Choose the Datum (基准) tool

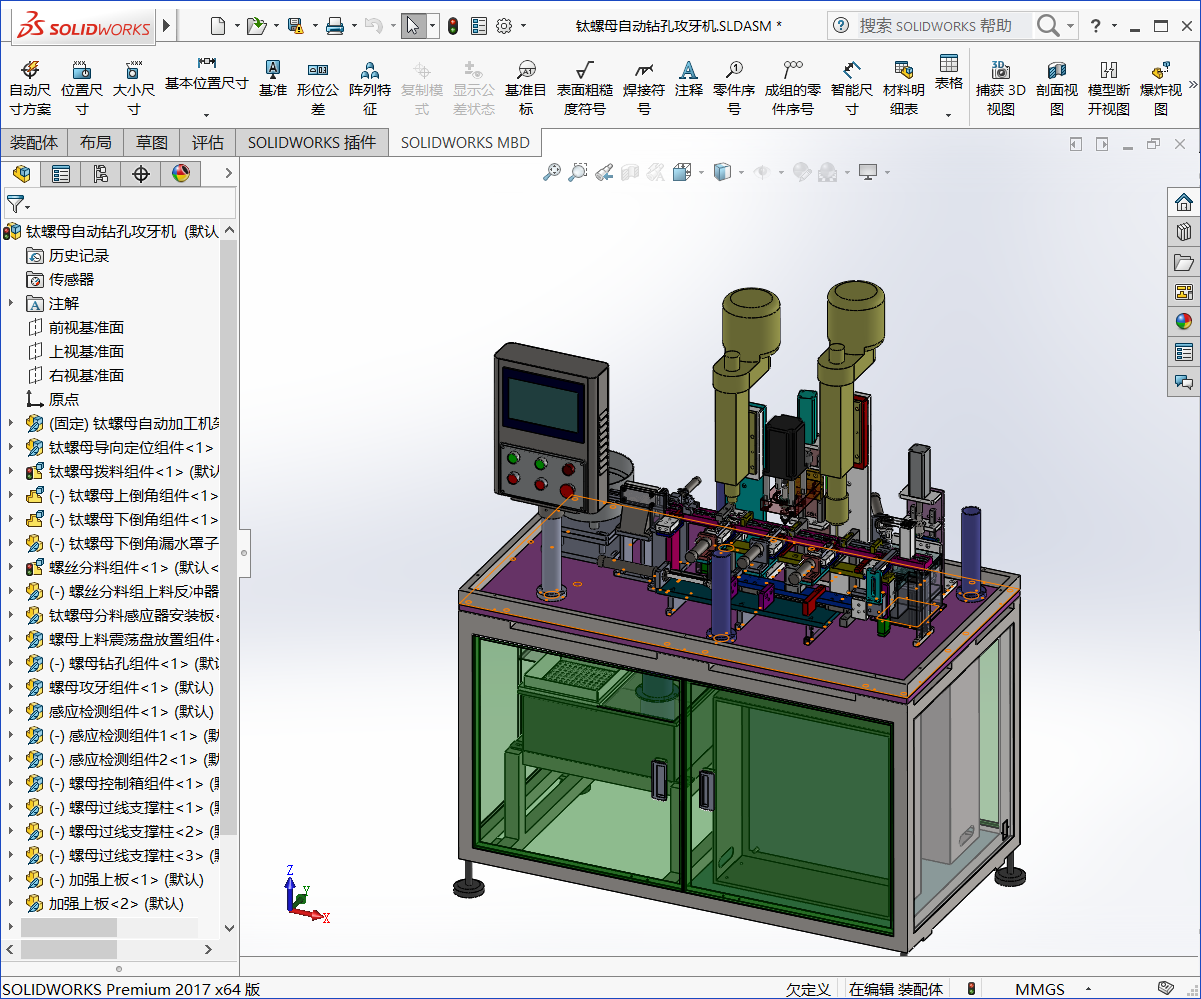coord(272,78)
